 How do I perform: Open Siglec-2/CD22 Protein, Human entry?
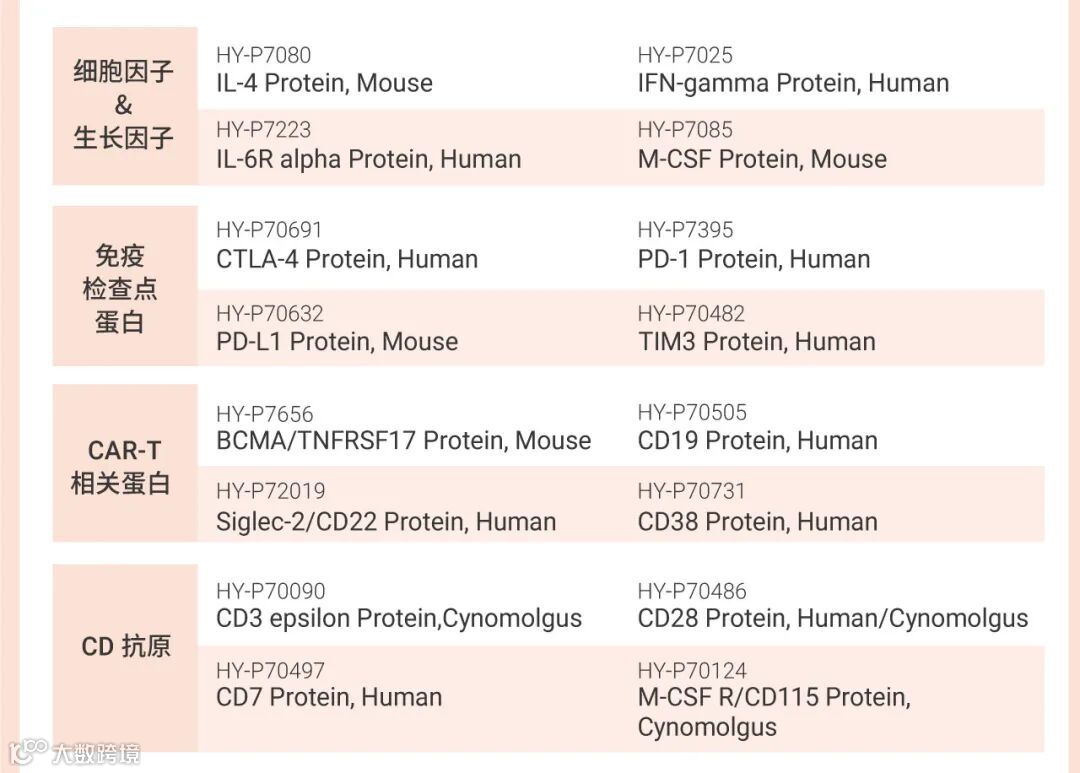pos(386,522)
